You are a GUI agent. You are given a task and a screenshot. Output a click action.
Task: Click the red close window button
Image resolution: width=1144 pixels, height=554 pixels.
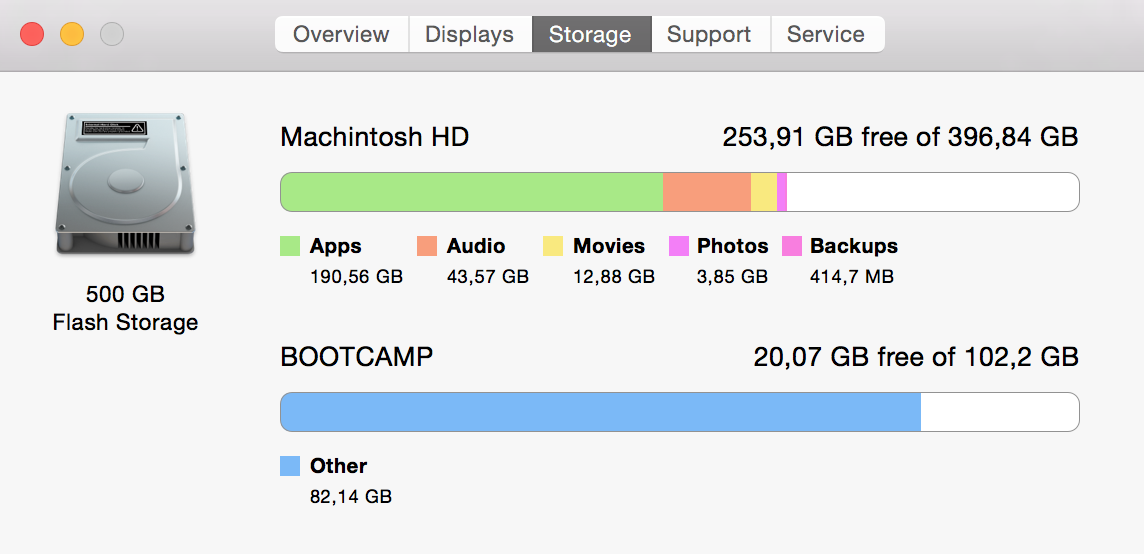pyautogui.click(x=32, y=34)
